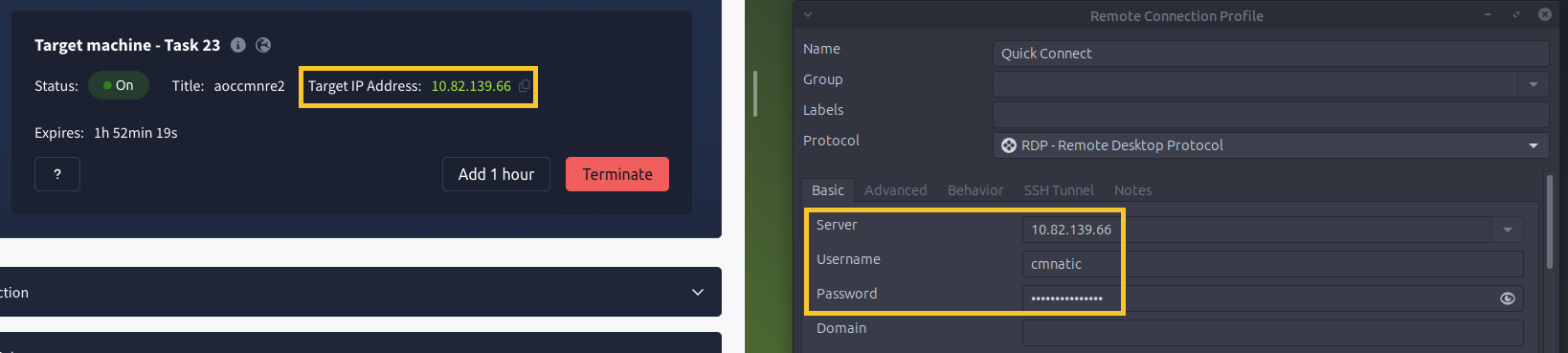Image resolution: width=1568 pixels, height=353 pixels.
Task: Open the Group dropdown arrow
Action: coord(1534,84)
